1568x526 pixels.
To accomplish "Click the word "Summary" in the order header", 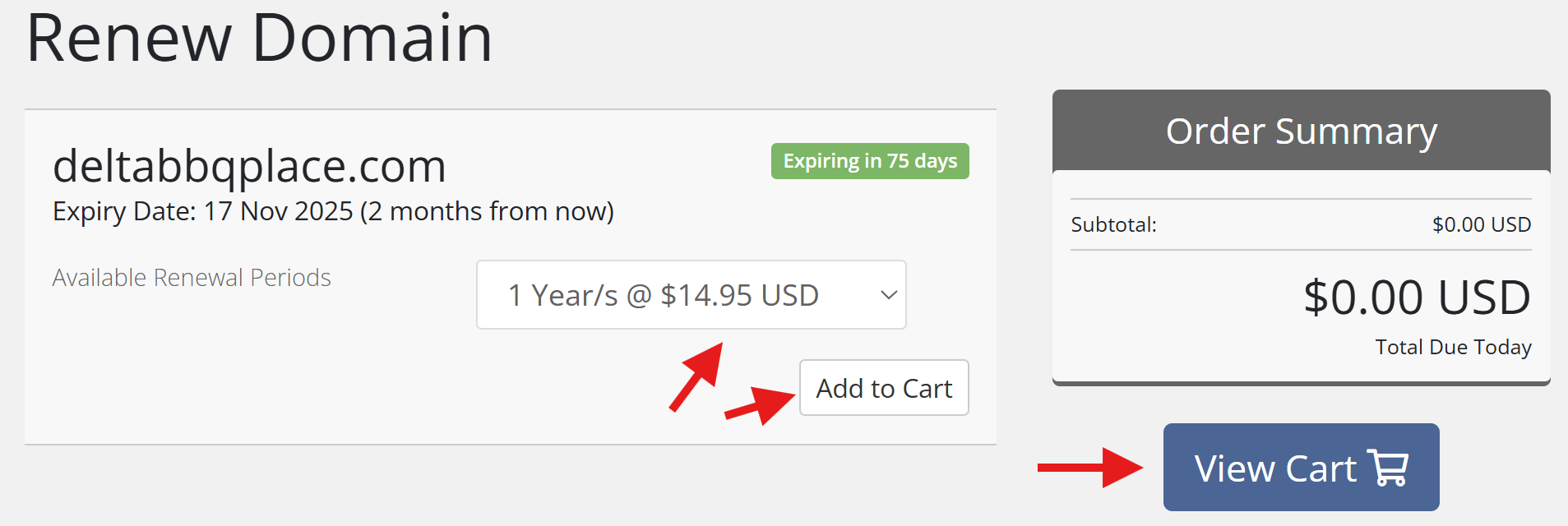I will pos(1356,131).
